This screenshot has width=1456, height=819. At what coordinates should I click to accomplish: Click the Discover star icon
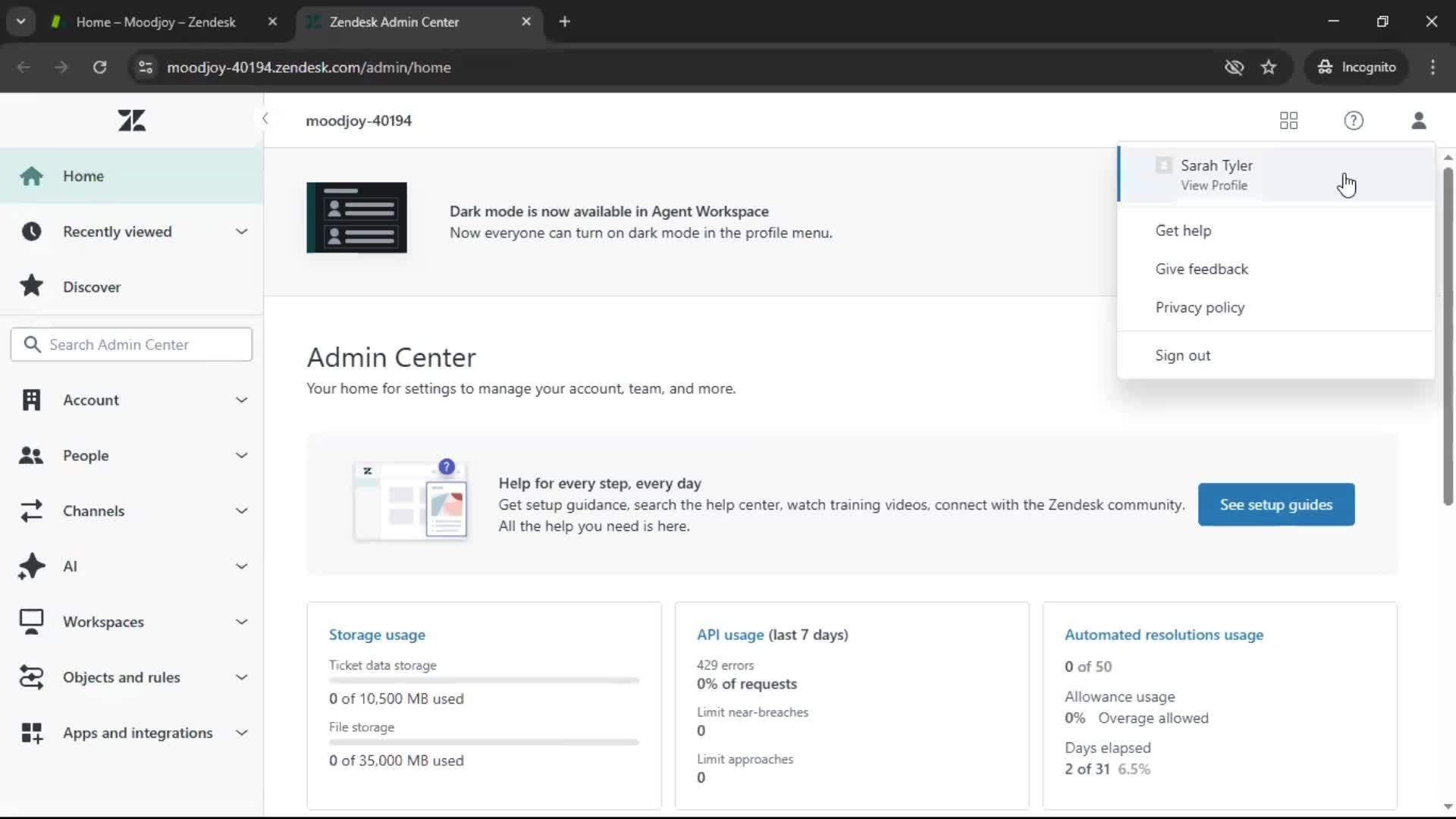(31, 286)
